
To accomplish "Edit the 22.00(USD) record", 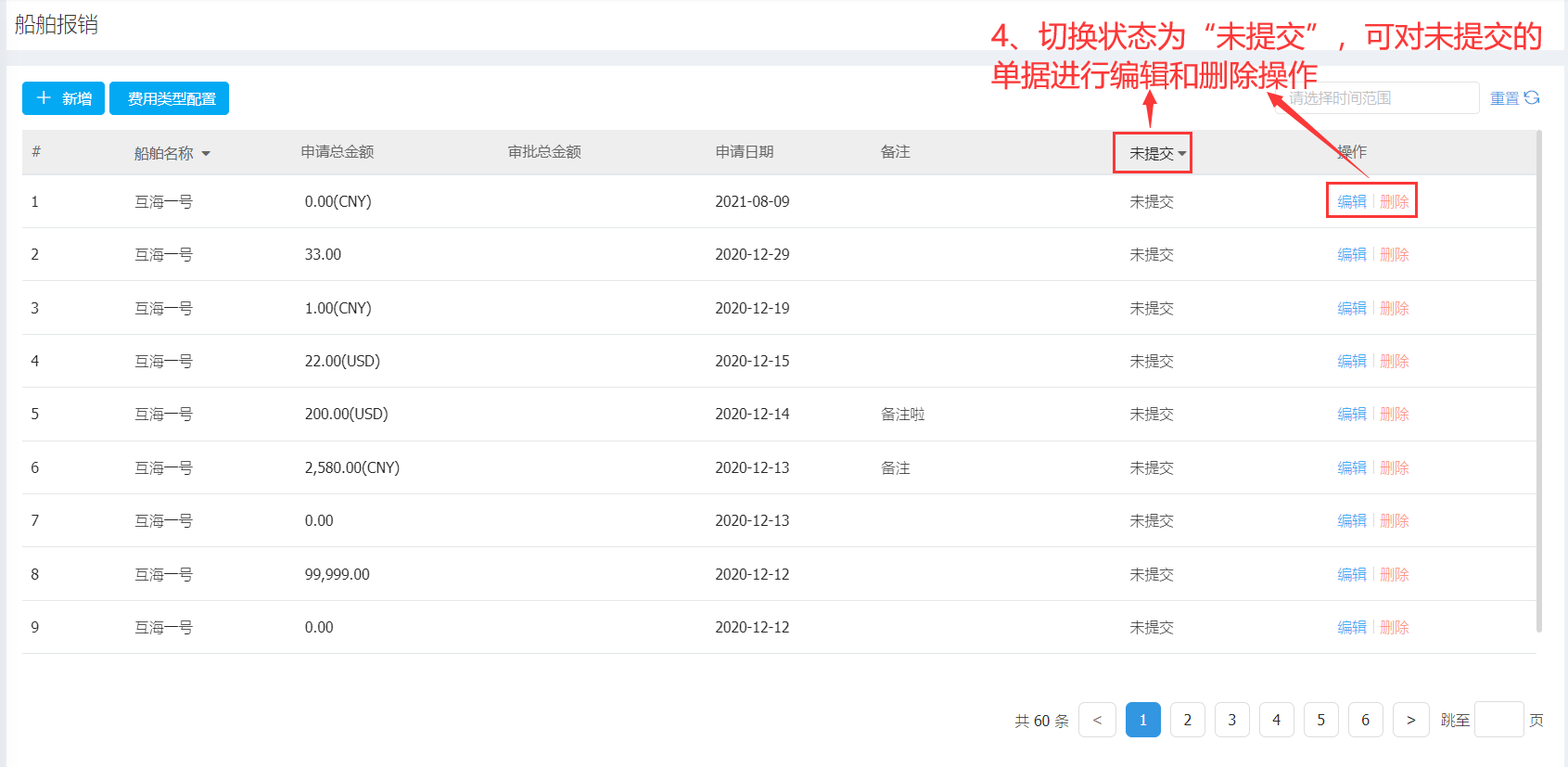I will [x=1352, y=361].
